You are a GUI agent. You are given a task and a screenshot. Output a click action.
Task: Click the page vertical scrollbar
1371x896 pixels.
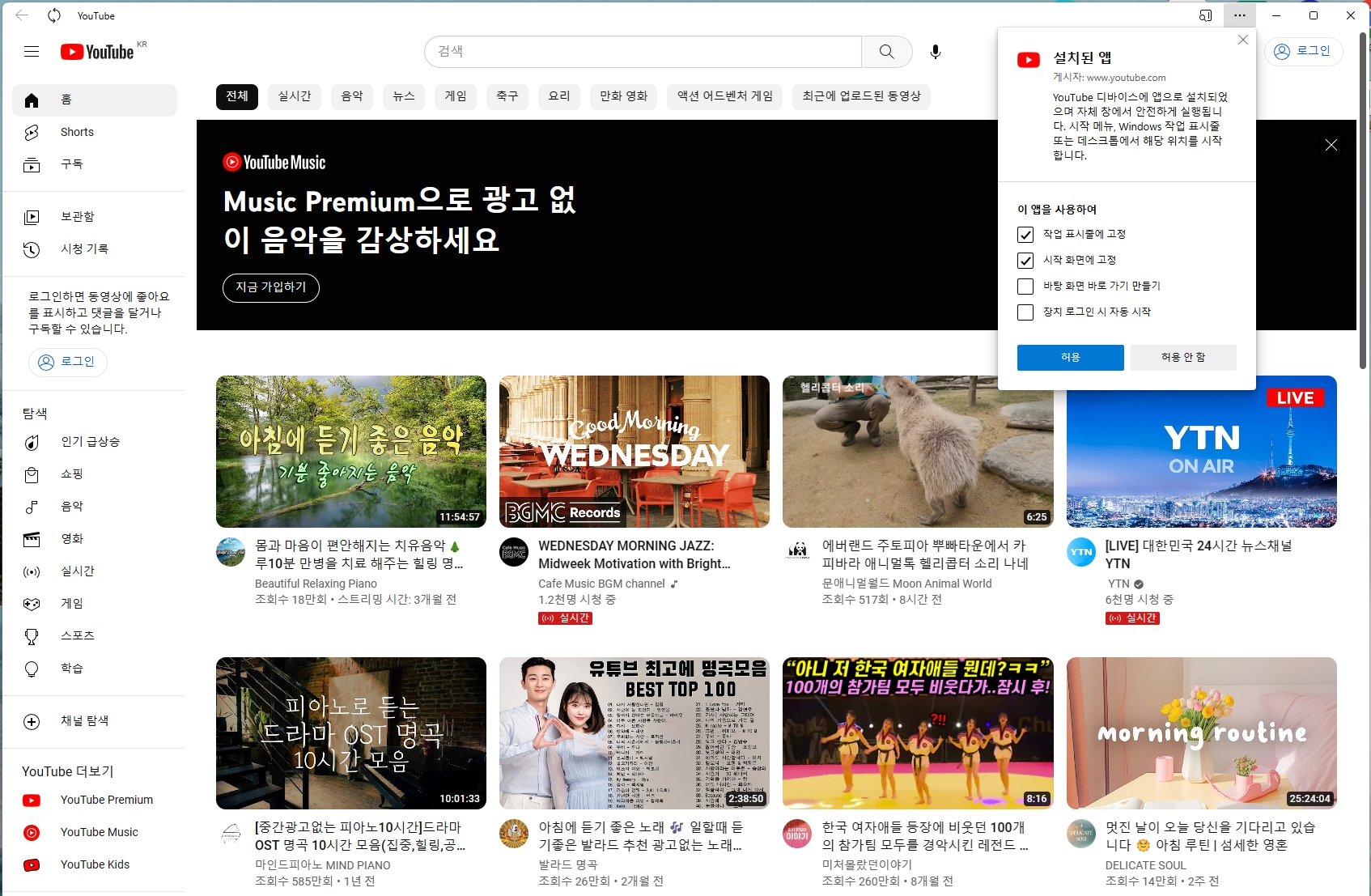[x=1363, y=201]
